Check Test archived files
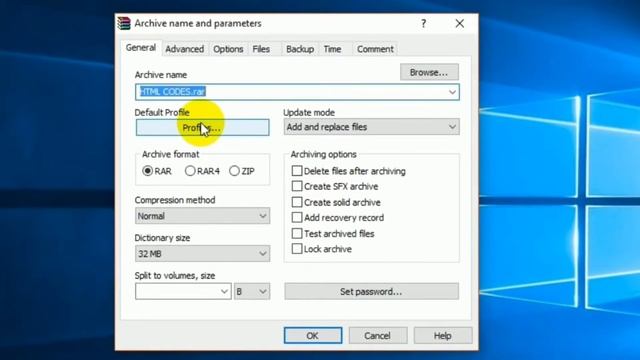640x360 pixels. [297, 233]
